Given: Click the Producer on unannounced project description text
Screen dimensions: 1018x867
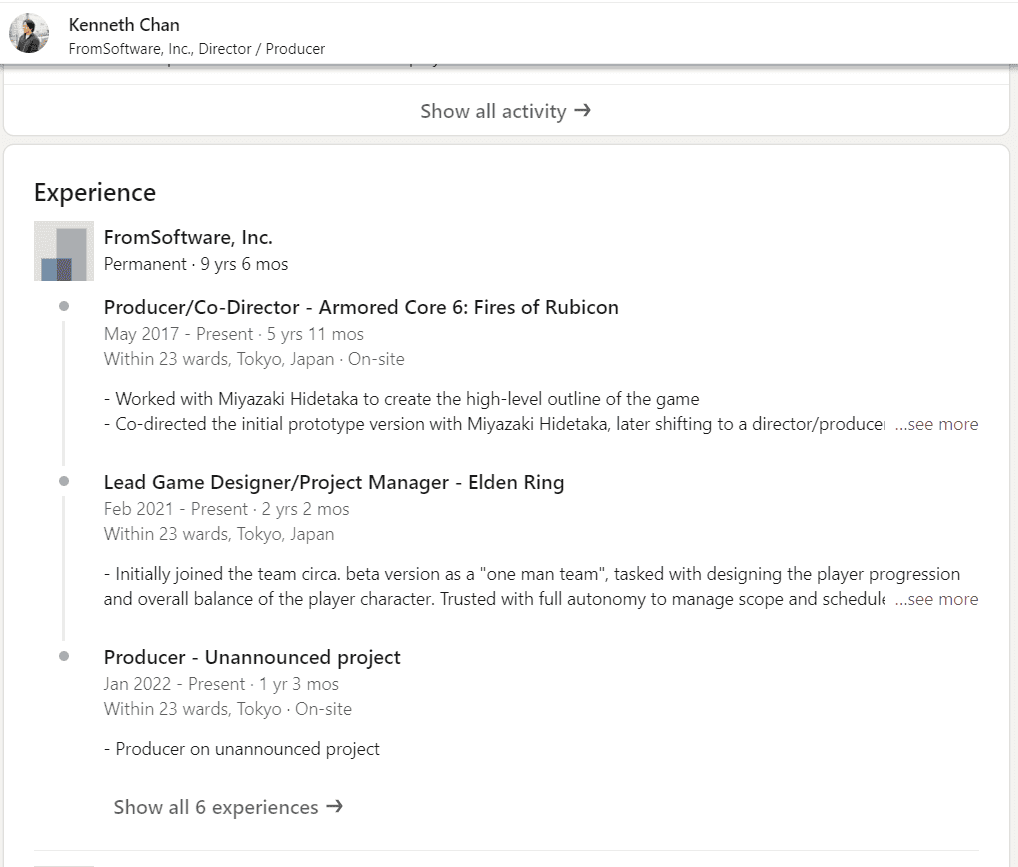Looking at the screenshot, I should (x=242, y=749).
